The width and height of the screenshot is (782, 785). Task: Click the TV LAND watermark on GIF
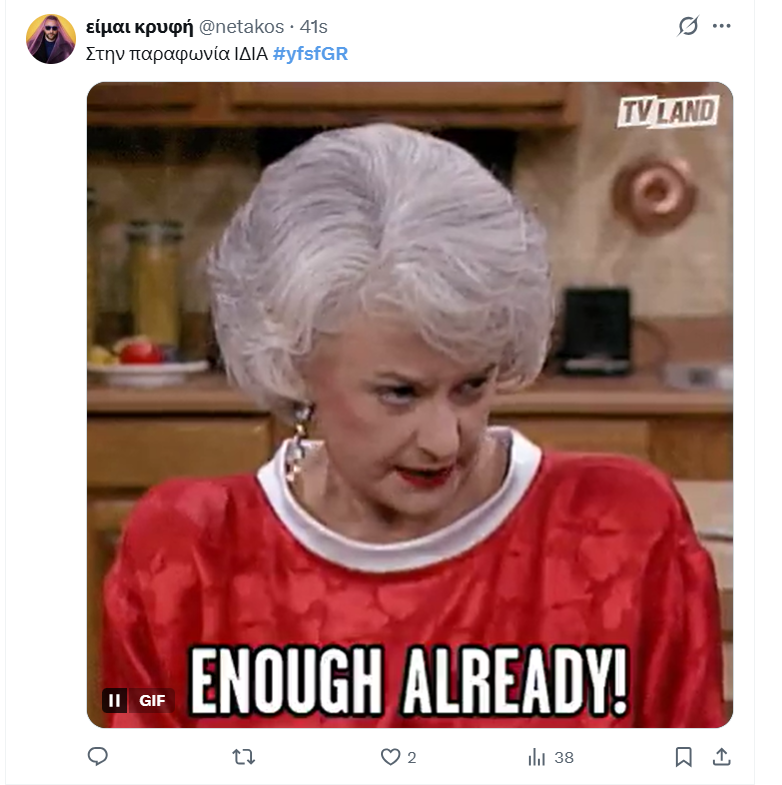tap(668, 111)
